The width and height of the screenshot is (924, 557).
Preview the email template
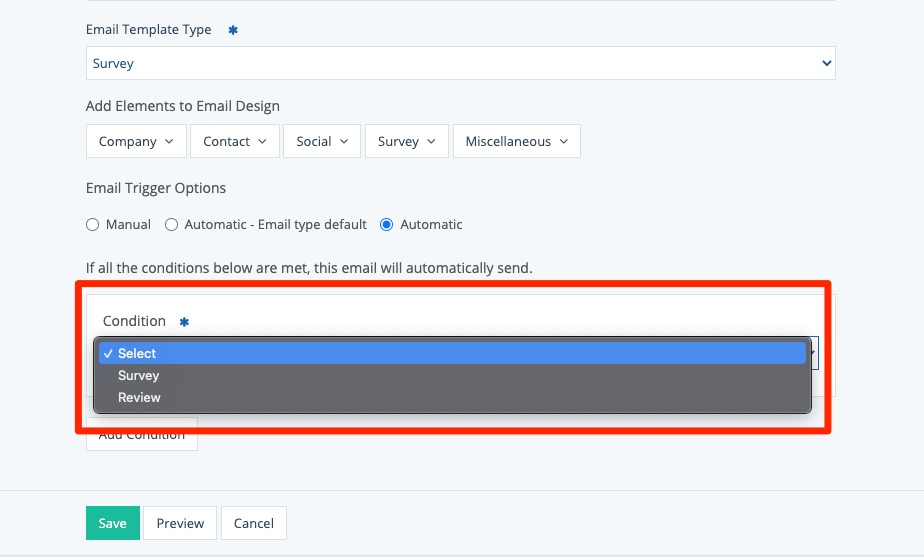click(180, 523)
